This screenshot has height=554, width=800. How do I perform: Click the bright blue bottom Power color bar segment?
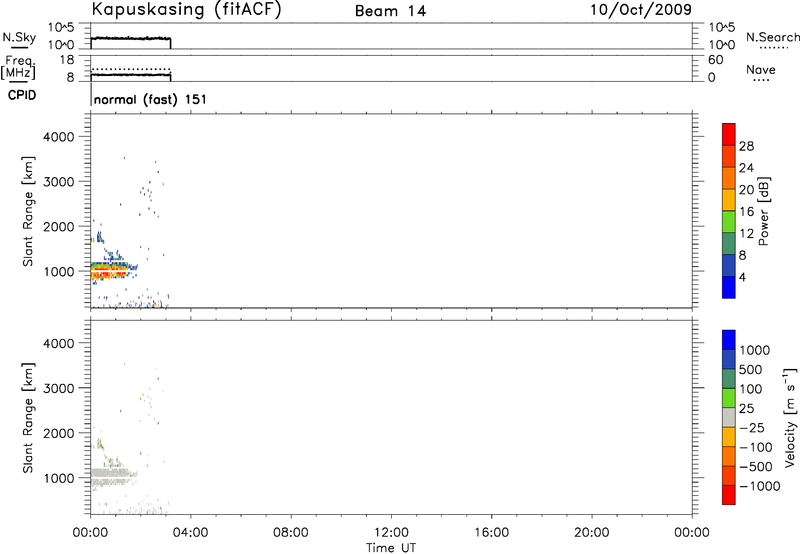coord(729,287)
